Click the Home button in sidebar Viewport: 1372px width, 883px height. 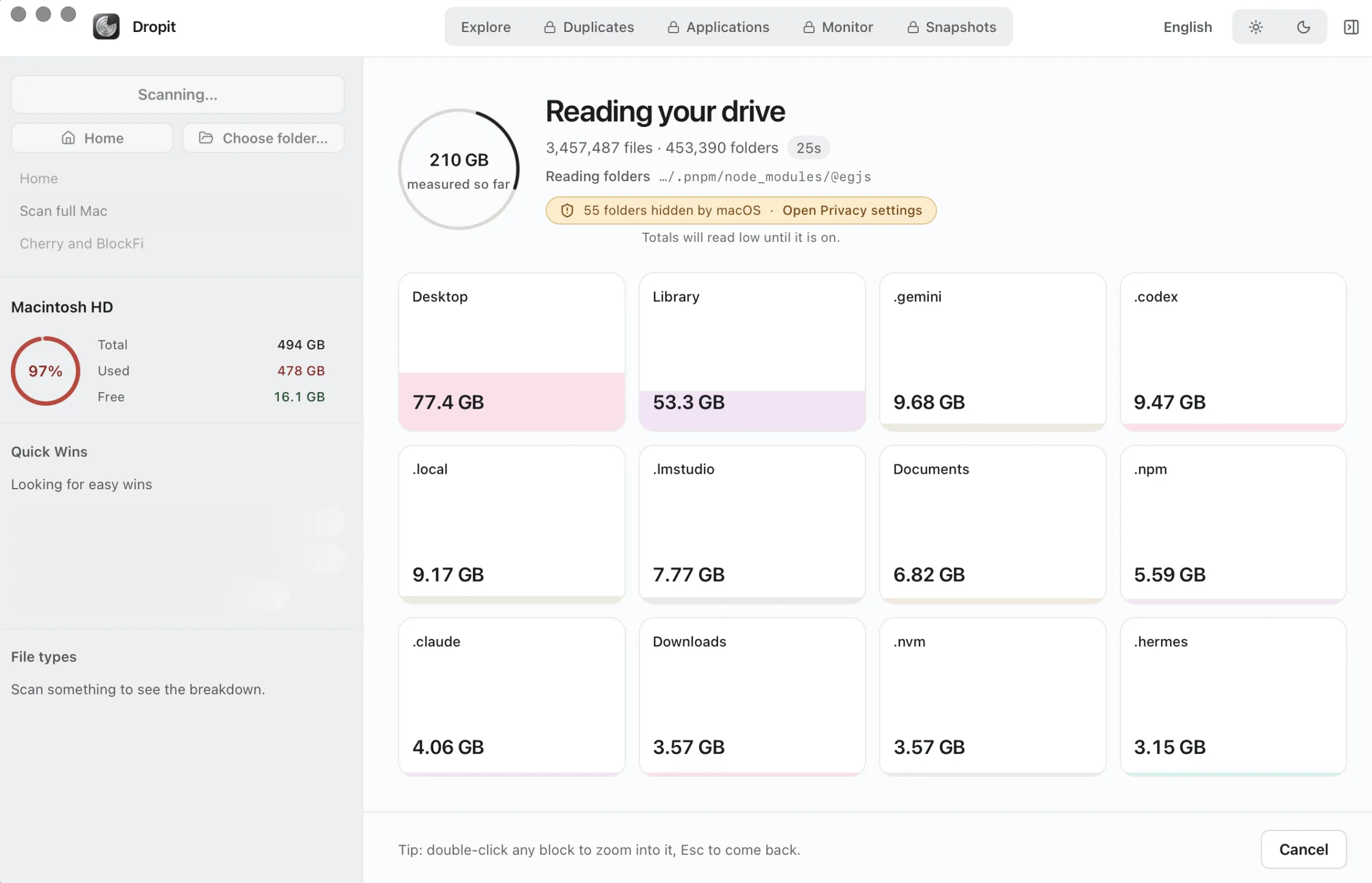(92, 138)
